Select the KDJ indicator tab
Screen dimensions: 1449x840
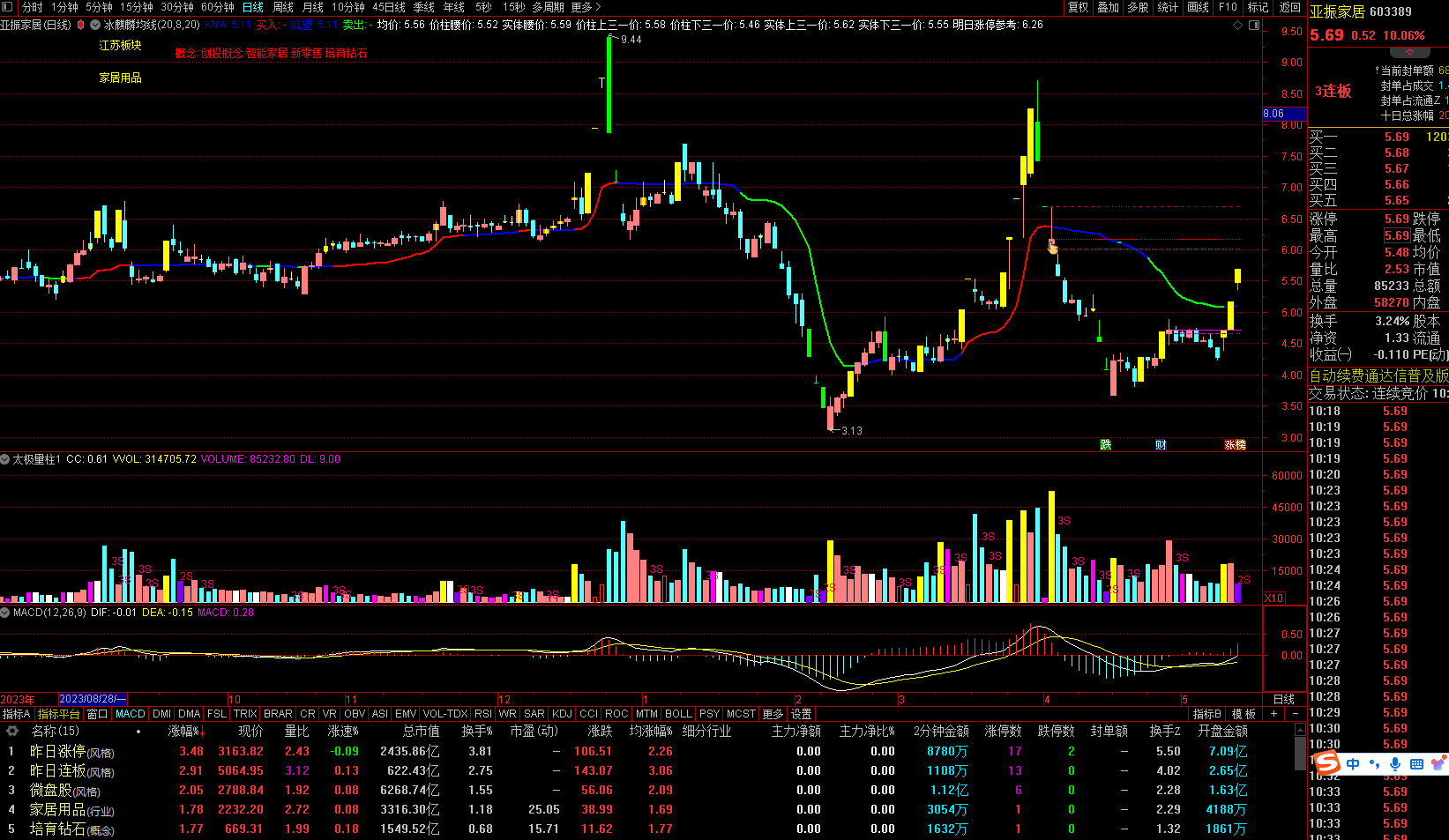(x=562, y=714)
